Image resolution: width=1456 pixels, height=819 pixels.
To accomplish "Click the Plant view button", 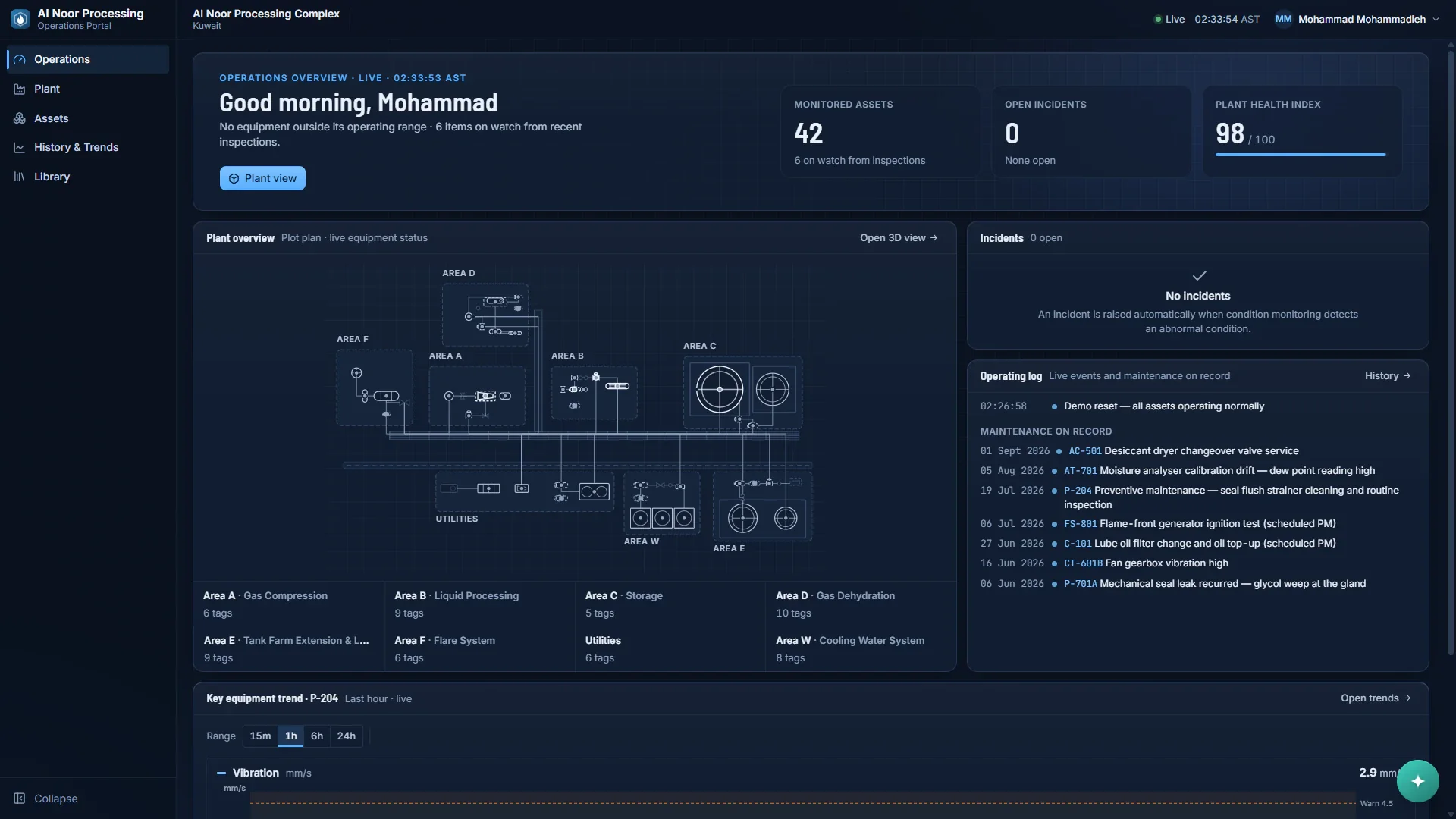I will pyautogui.click(x=262, y=178).
